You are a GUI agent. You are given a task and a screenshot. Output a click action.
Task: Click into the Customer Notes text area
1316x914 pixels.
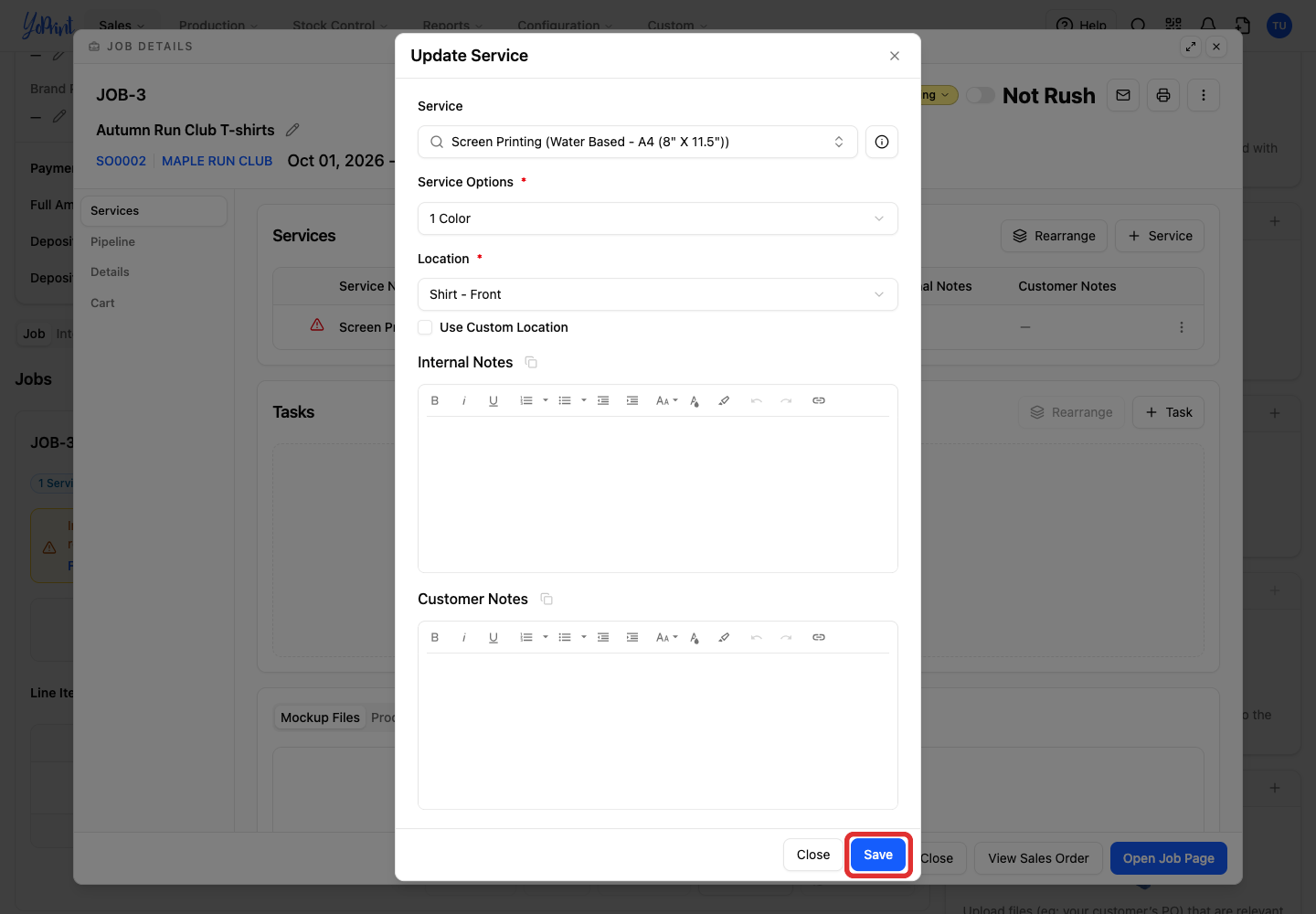658,730
